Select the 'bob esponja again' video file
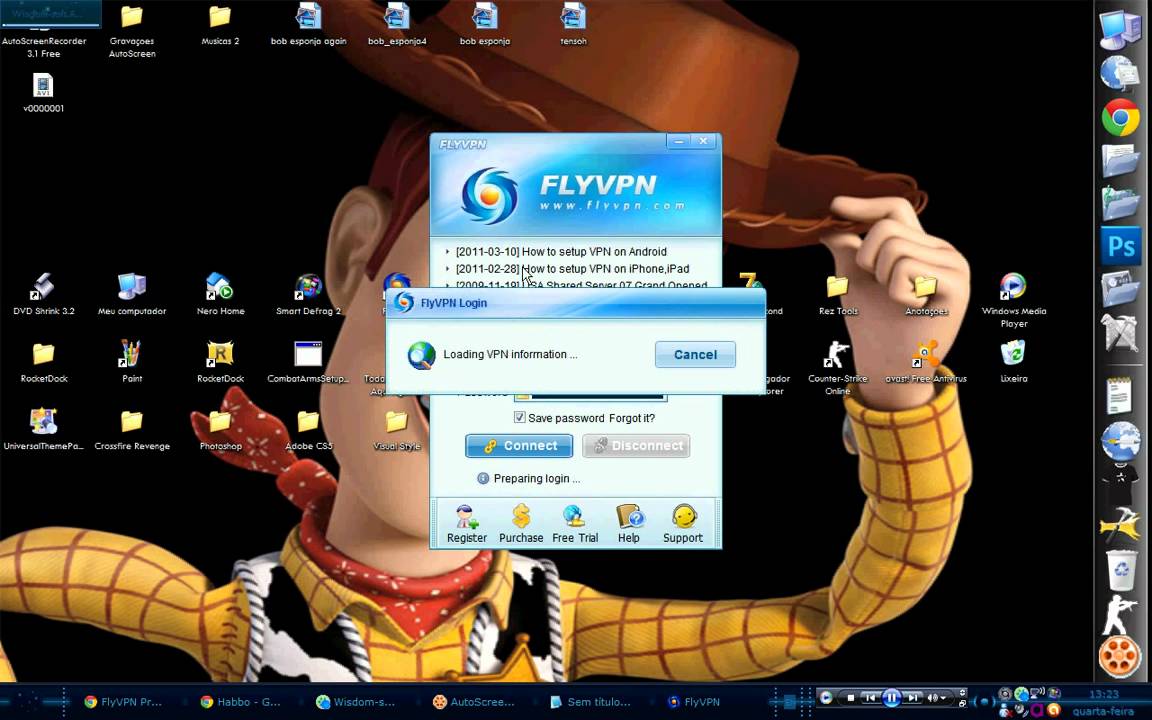Screen dimensions: 1152x720 coord(309,25)
